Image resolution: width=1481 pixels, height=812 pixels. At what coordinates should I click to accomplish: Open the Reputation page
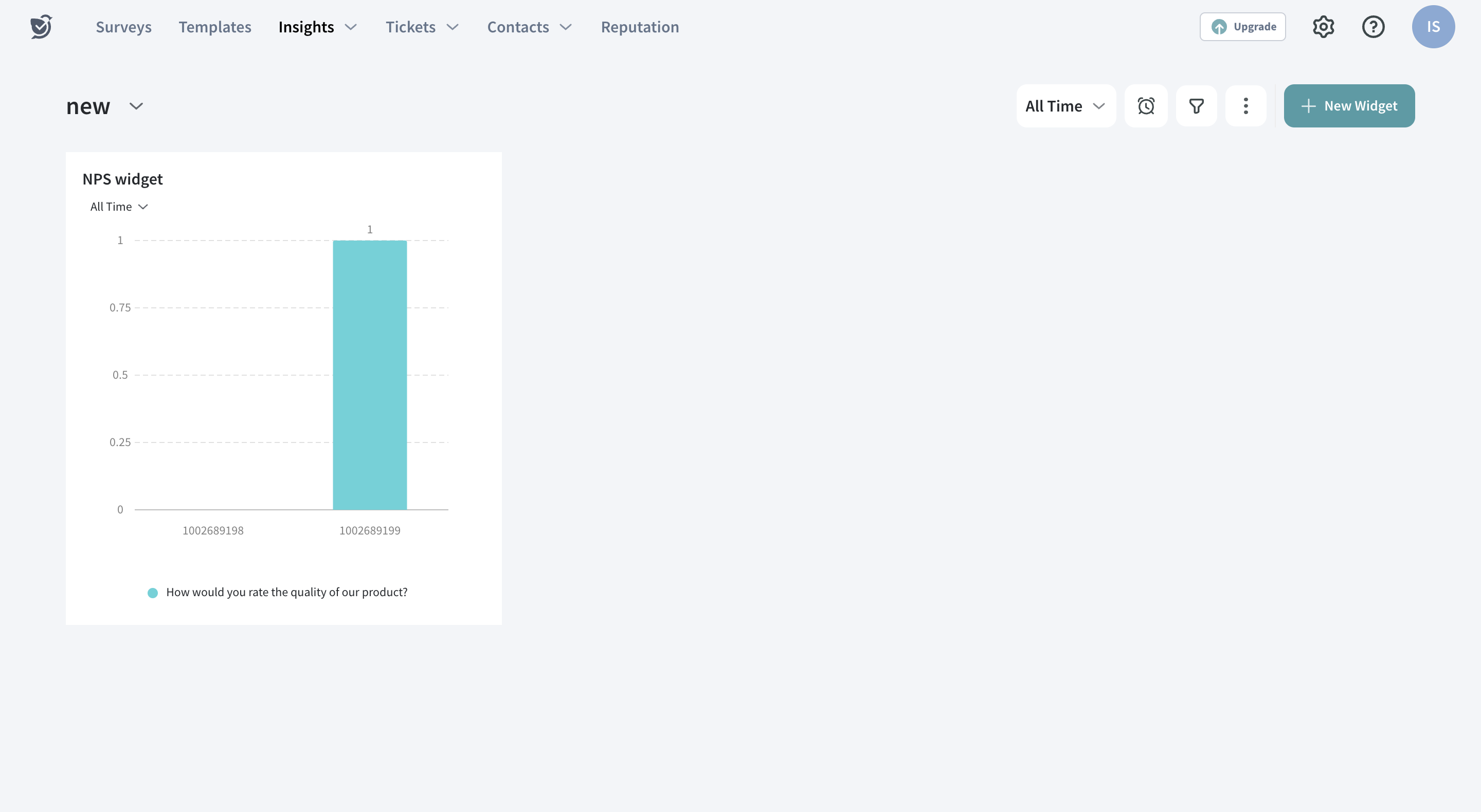coord(639,27)
